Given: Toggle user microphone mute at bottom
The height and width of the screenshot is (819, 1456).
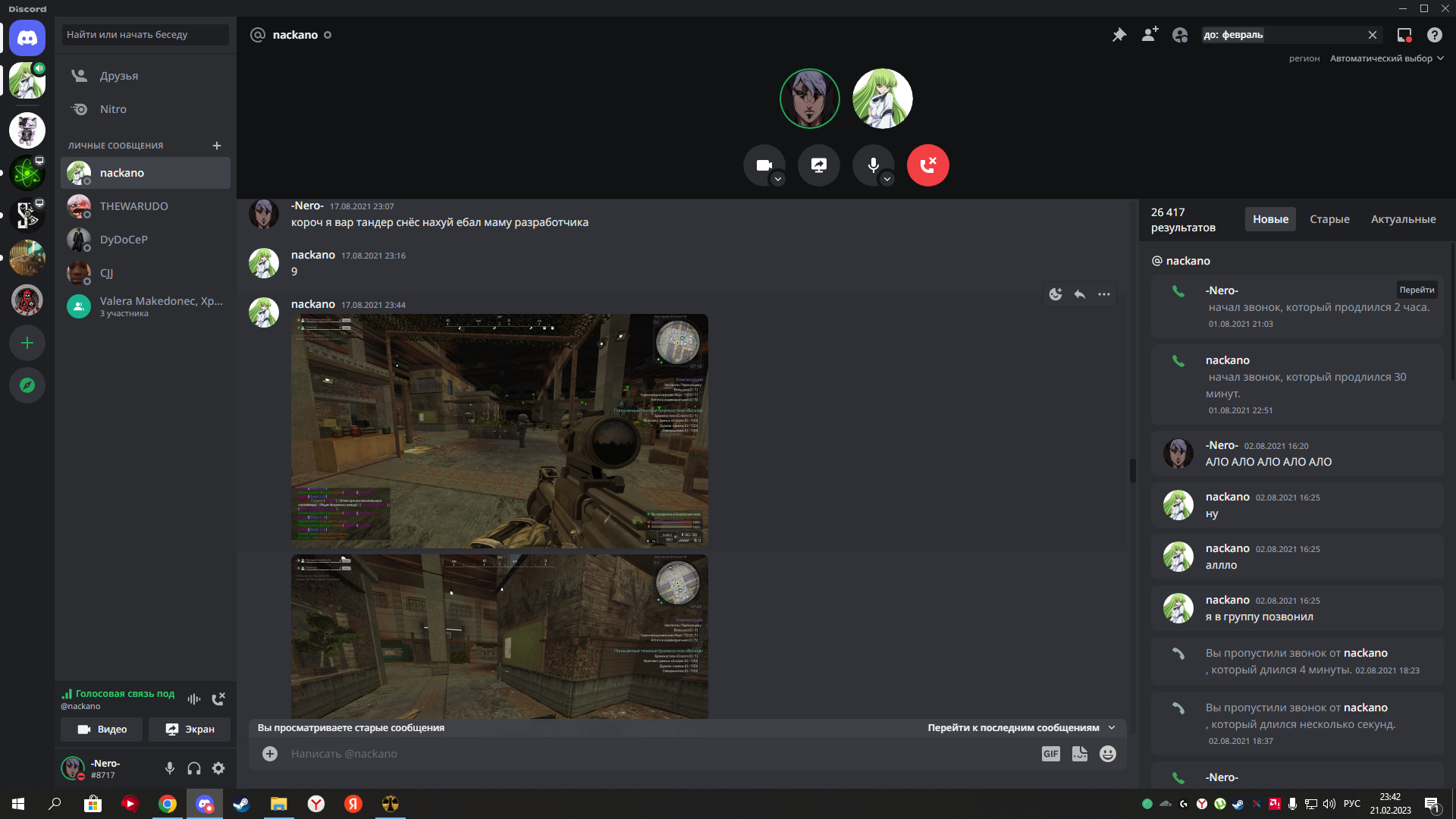Looking at the screenshot, I should 170,768.
